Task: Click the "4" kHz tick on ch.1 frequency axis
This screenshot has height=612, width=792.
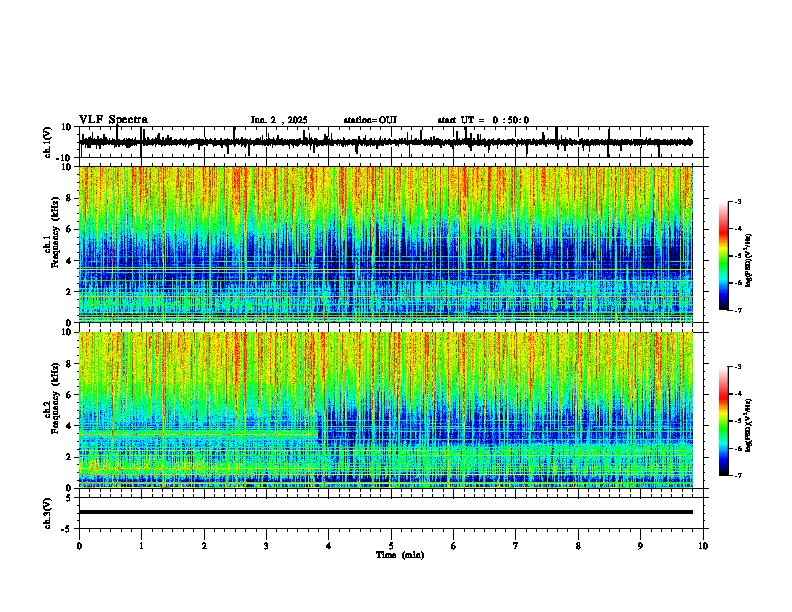Action: tap(69, 261)
